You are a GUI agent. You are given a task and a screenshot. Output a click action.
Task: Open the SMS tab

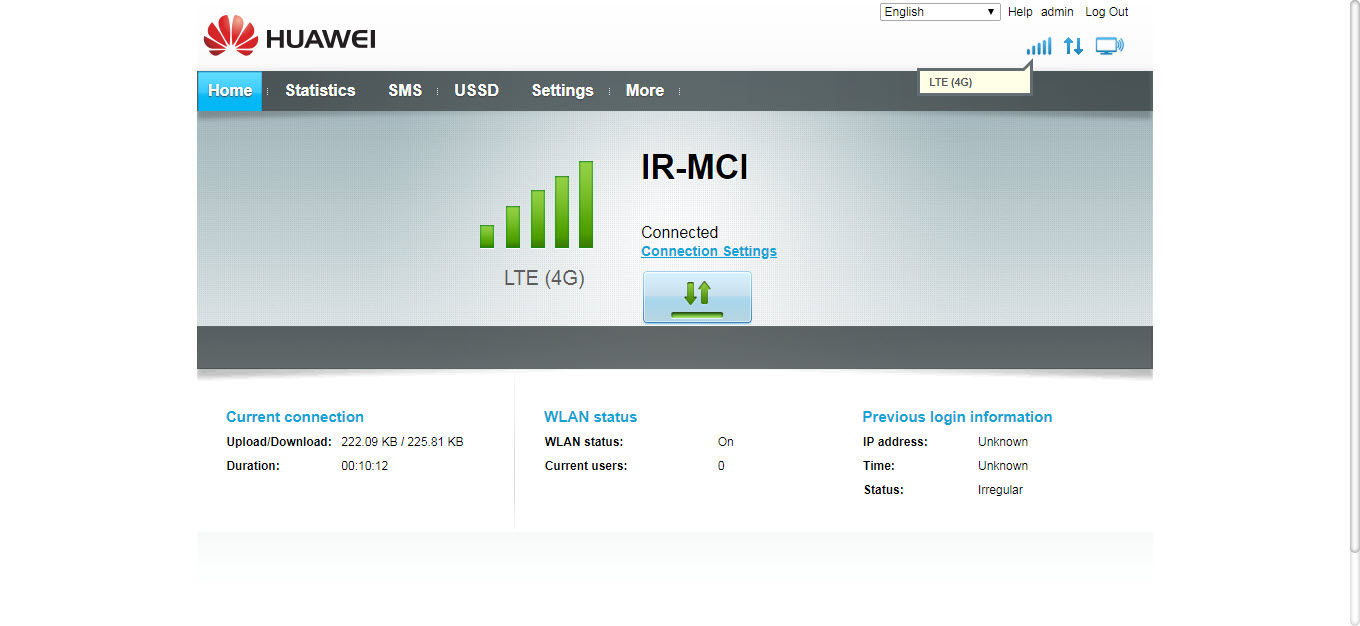point(405,90)
